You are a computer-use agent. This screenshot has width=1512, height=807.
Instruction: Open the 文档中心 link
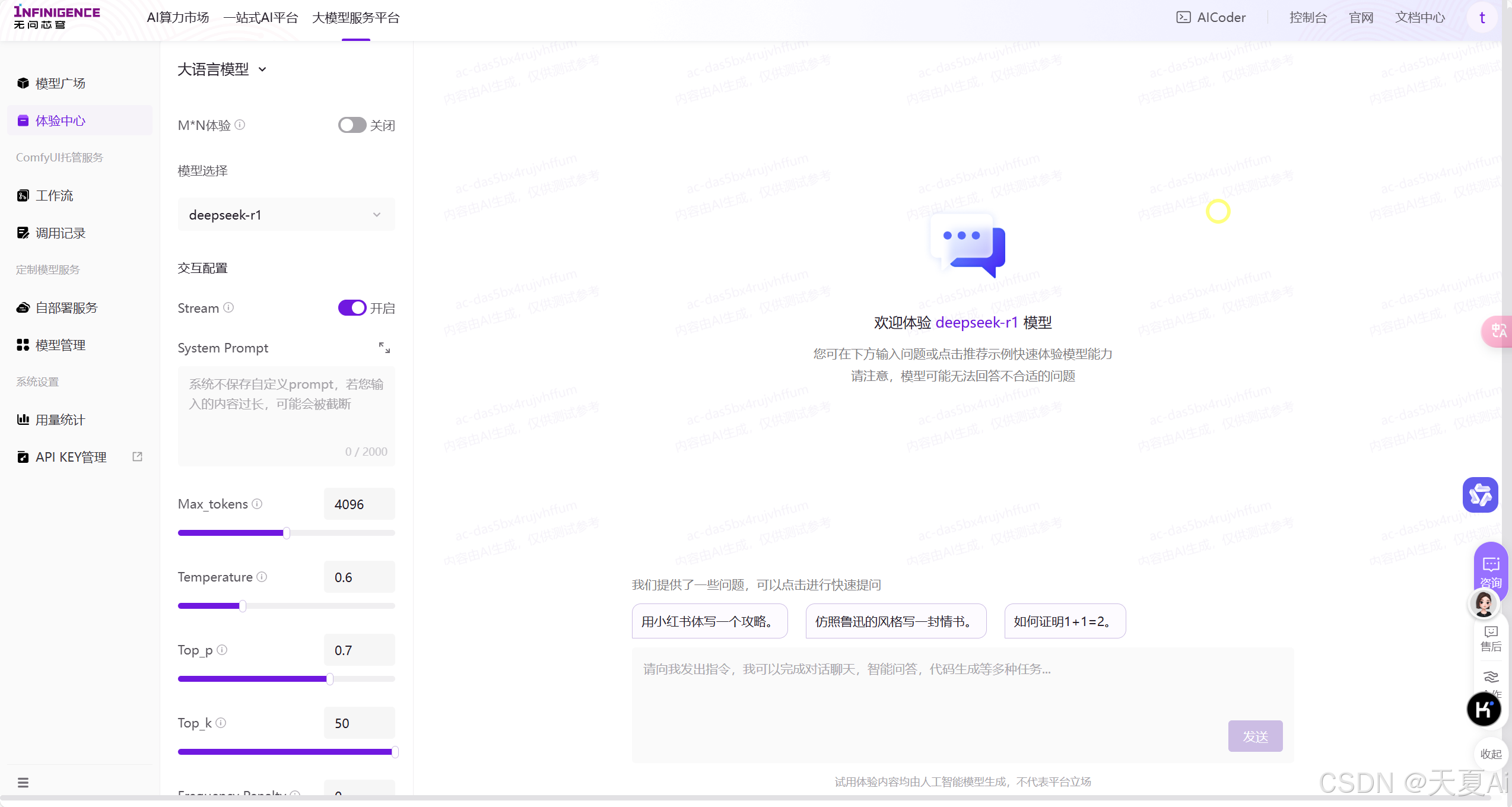point(1420,17)
